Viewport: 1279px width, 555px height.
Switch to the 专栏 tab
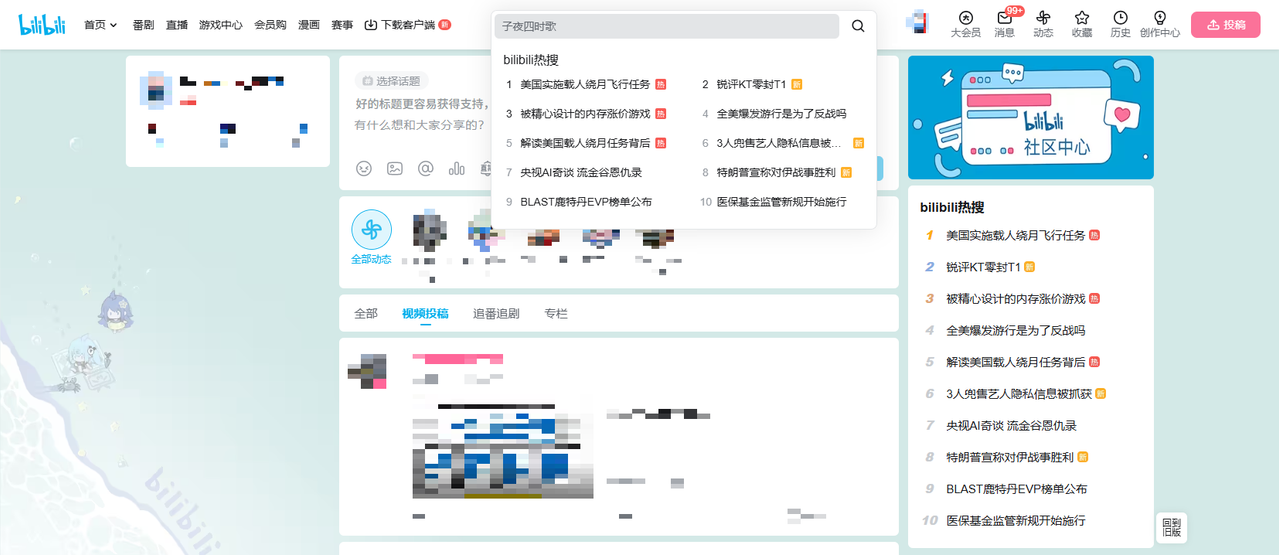click(x=556, y=314)
